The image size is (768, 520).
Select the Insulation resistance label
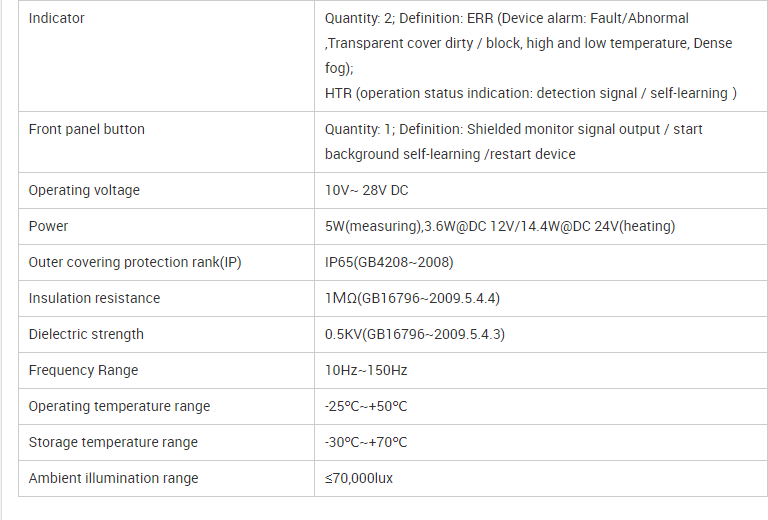click(94, 298)
